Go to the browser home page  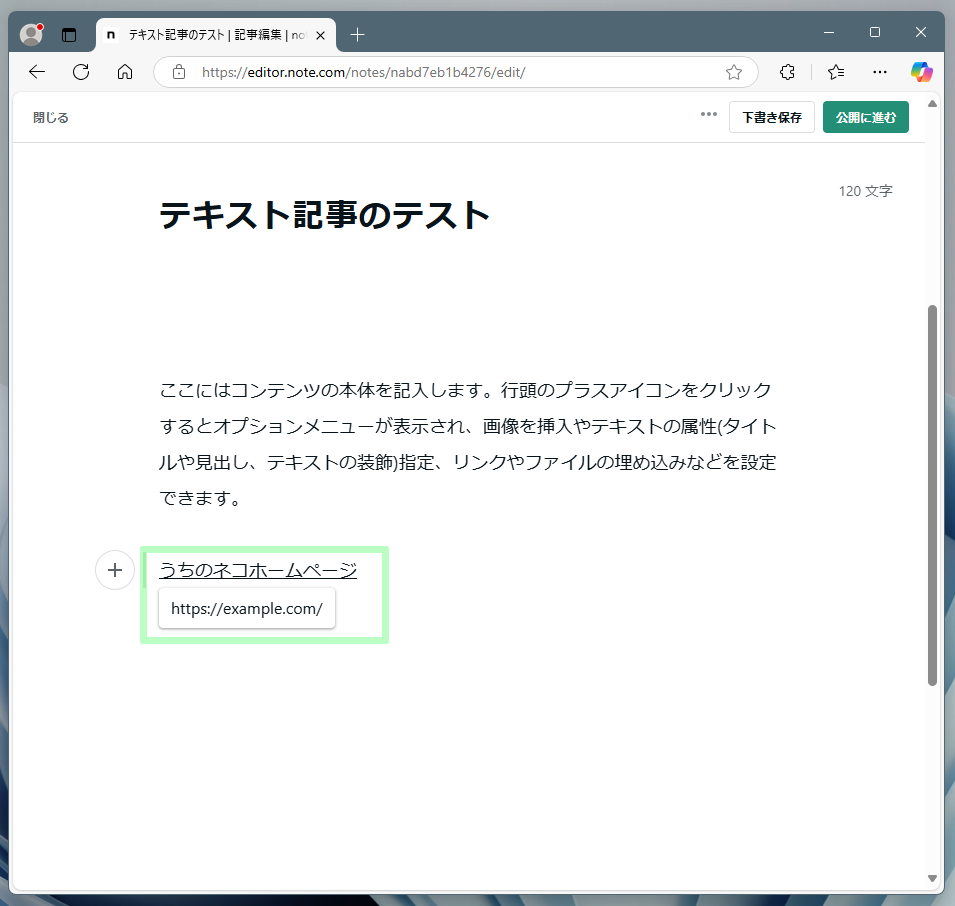pyautogui.click(x=125, y=72)
